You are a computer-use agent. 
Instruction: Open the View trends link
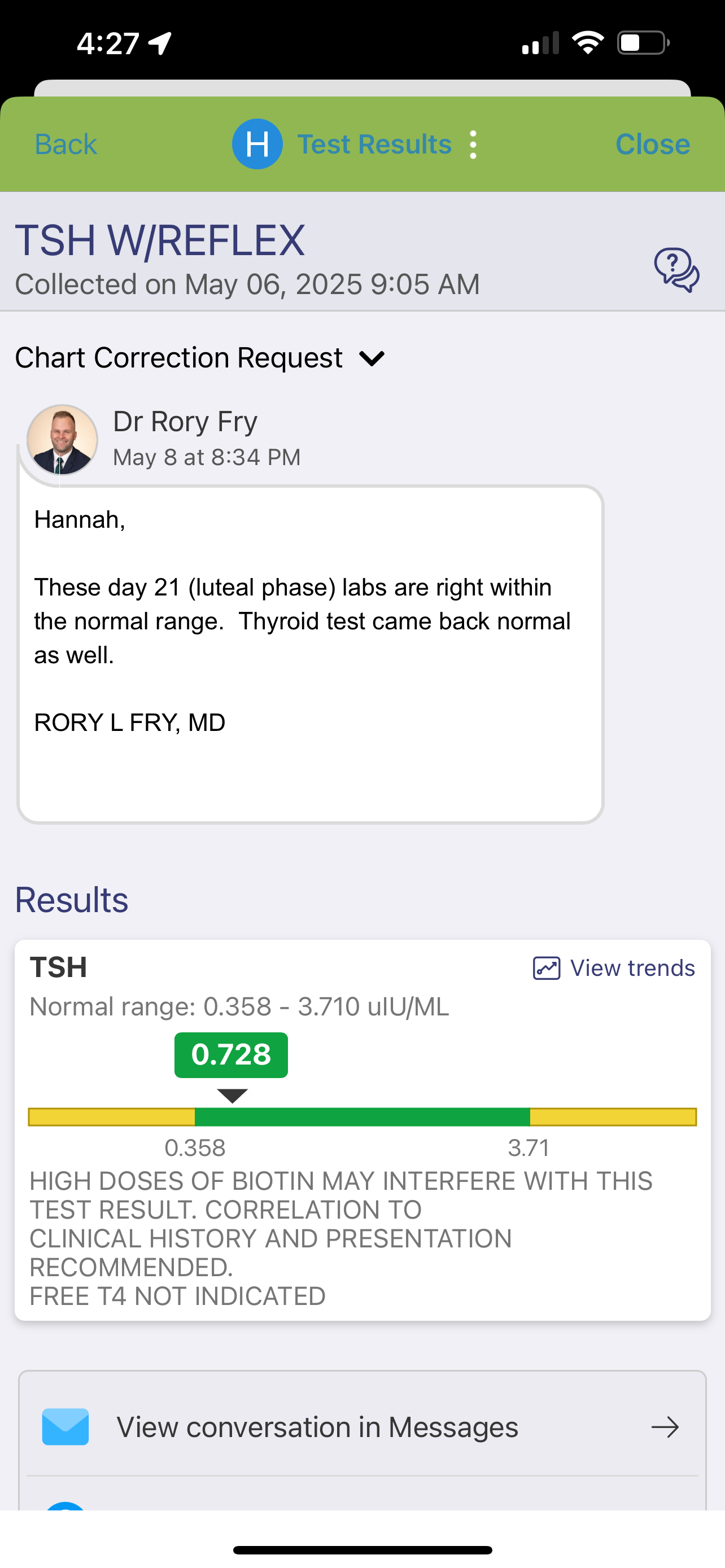[632, 968]
